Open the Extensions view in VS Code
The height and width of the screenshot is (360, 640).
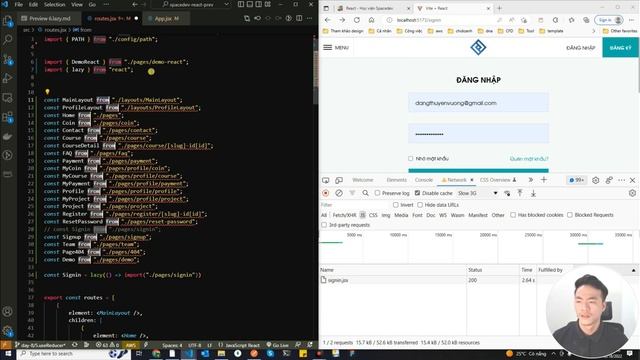coord(8,117)
